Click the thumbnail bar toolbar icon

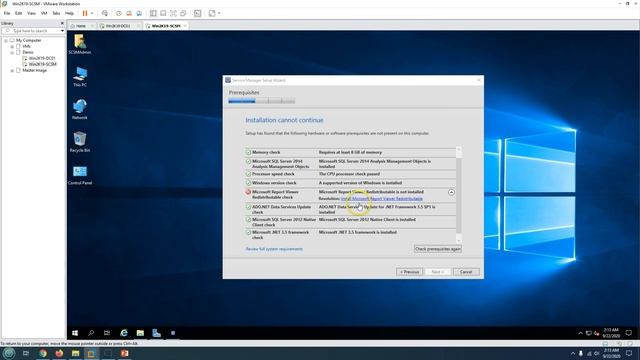click(163, 13)
